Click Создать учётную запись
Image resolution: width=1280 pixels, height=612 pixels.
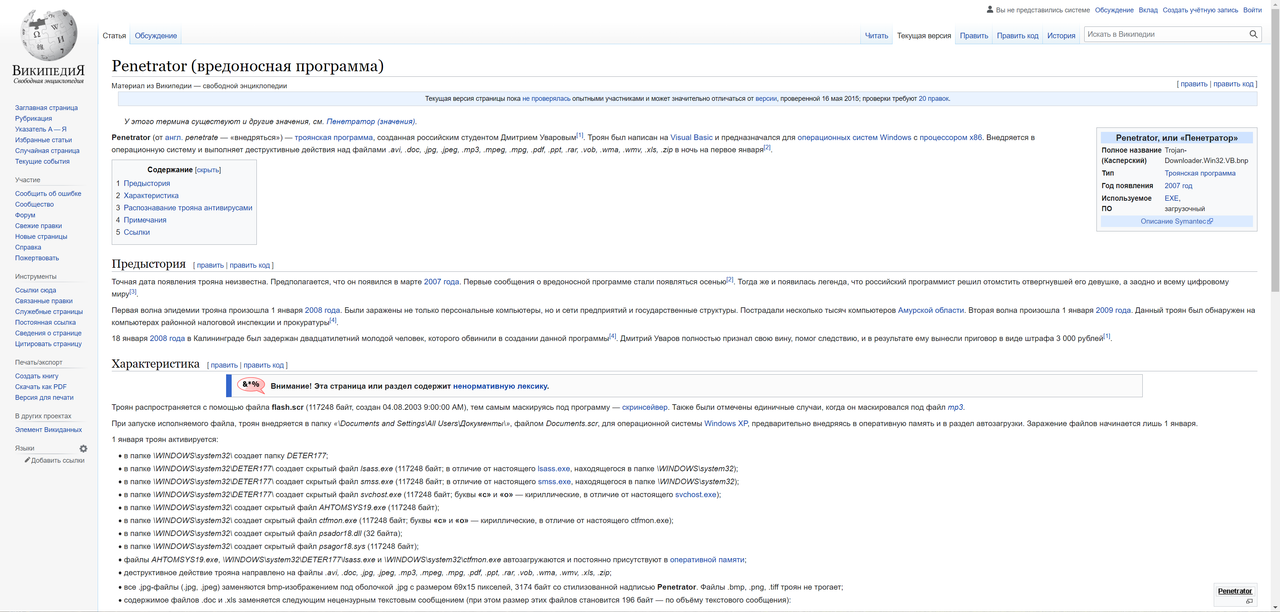tap(1200, 10)
